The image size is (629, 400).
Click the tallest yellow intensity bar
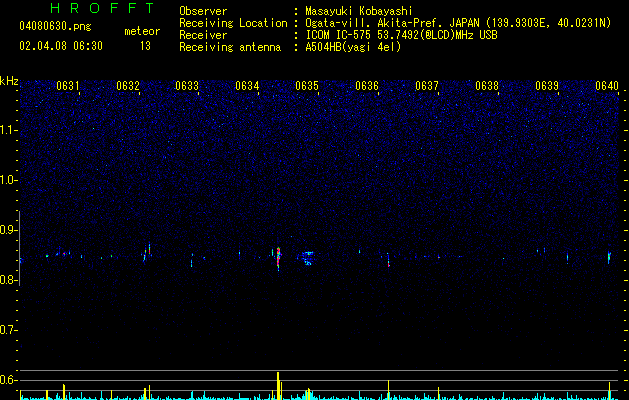pyautogui.click(x=278, y=386)
